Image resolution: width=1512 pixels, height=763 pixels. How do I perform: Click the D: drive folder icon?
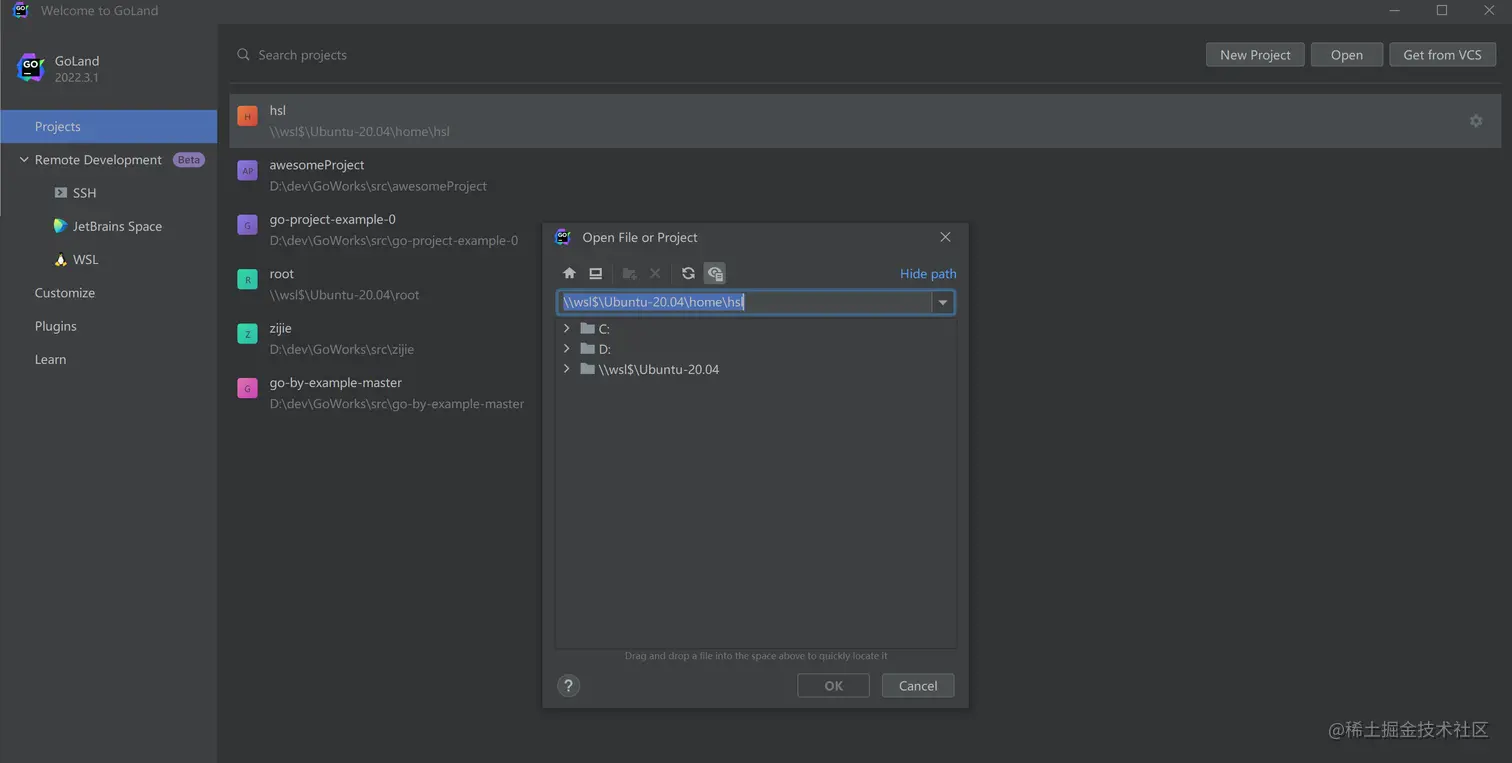(587, 348)
